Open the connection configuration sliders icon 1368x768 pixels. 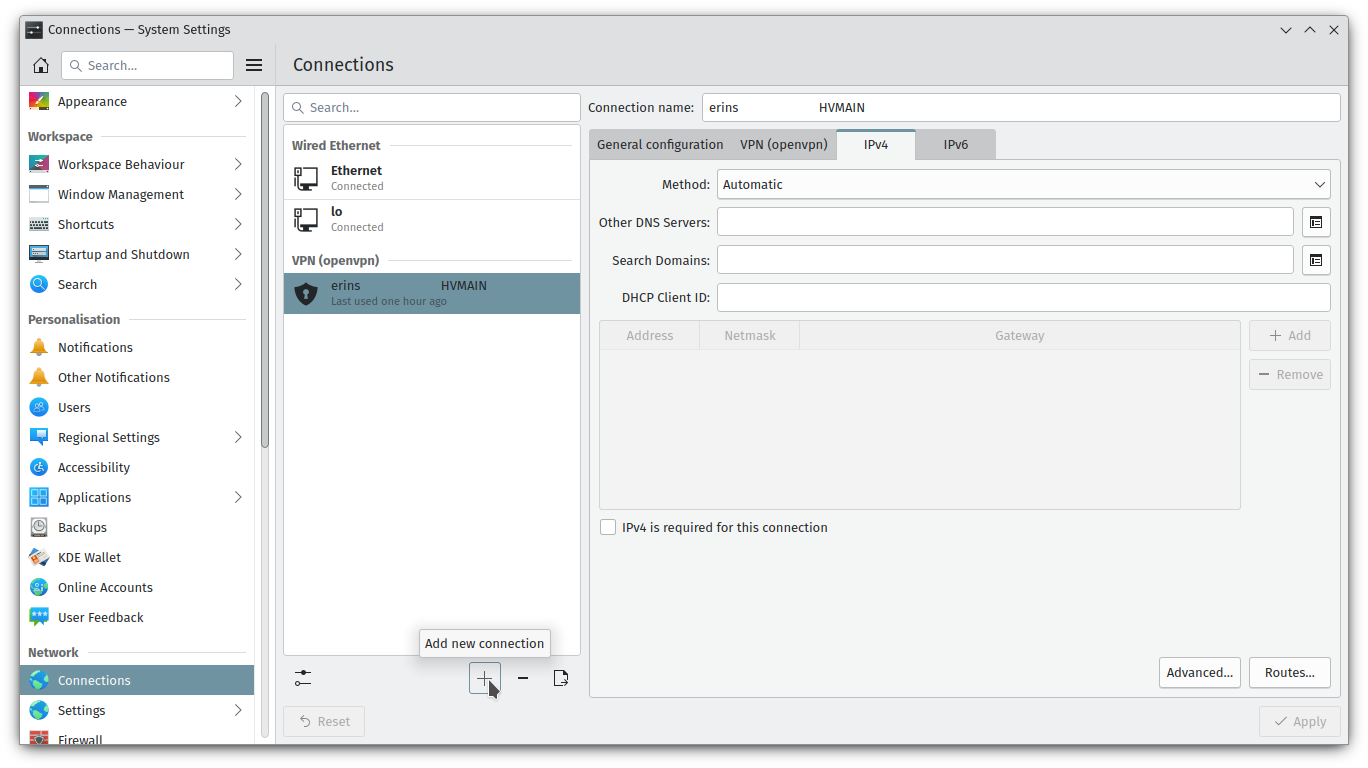coord(303,678)
